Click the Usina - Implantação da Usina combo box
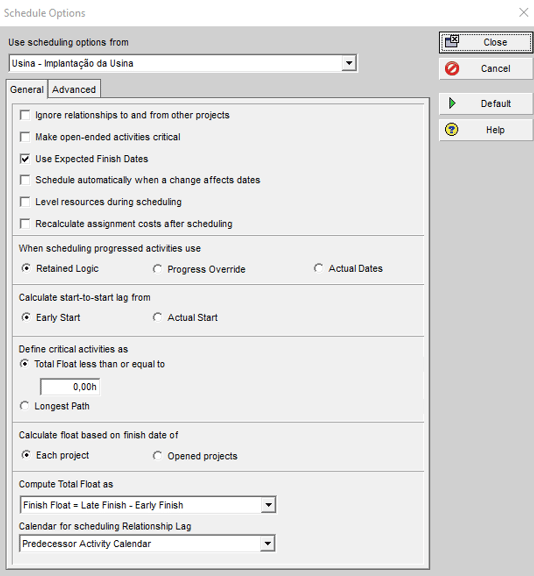 tap(183, 63)
